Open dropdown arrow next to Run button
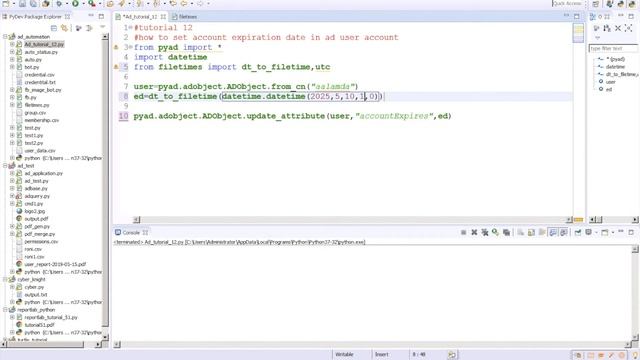This screenshot has height=360, width=640. (83, 4)
